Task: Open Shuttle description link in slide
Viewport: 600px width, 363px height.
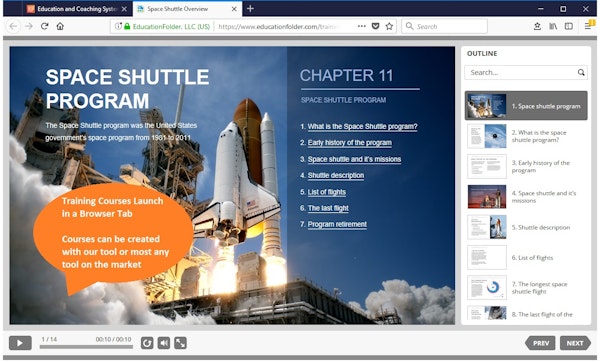Action: click(x=336, y=175)
